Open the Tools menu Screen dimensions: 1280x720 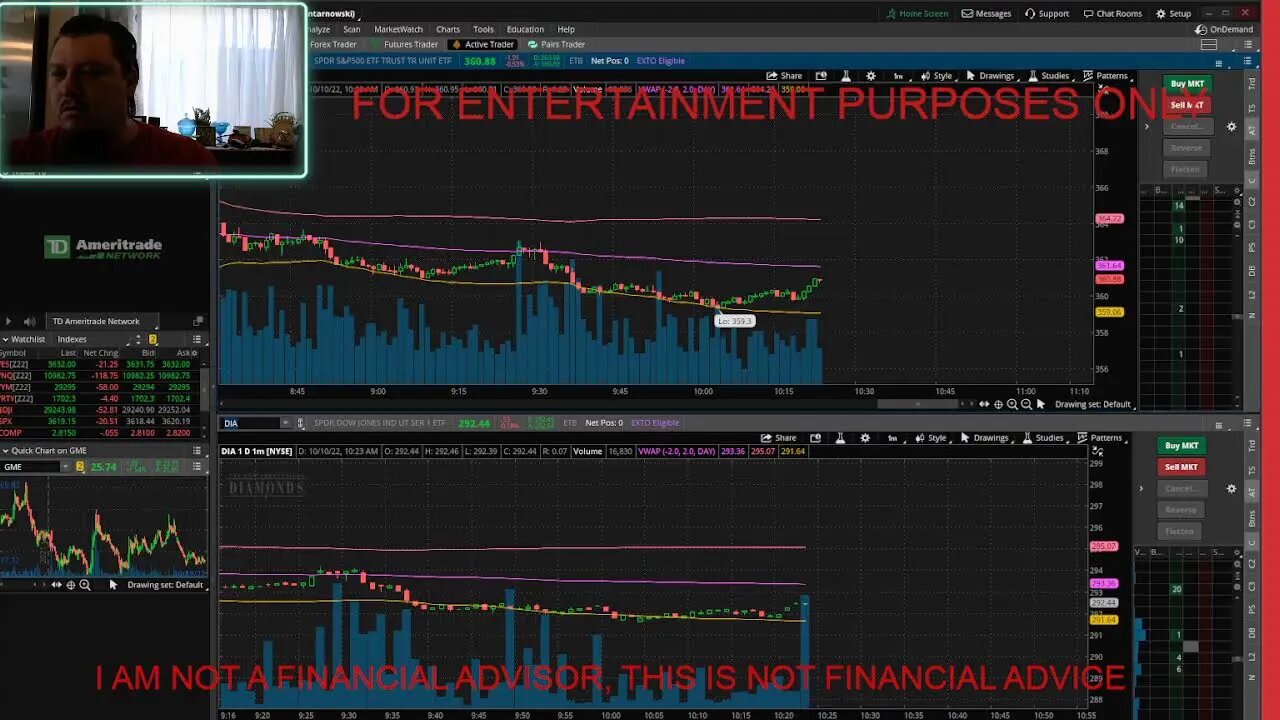tap(483, 29)
